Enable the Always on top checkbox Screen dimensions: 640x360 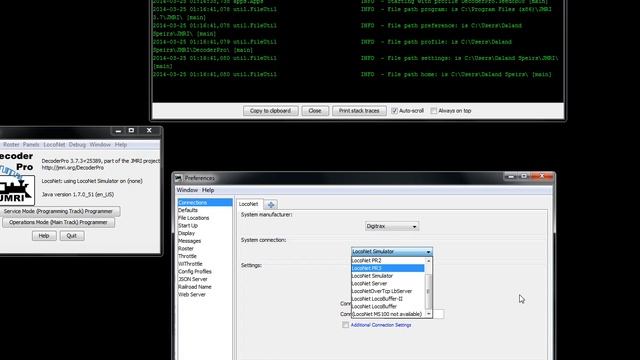coord(433,111)
